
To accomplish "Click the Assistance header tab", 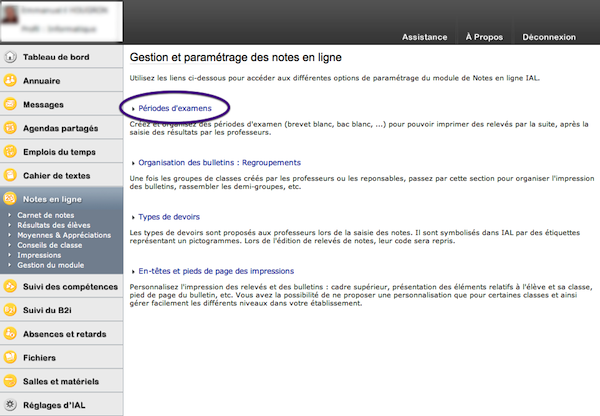I will pyautogui.click(x=424, y=37).
